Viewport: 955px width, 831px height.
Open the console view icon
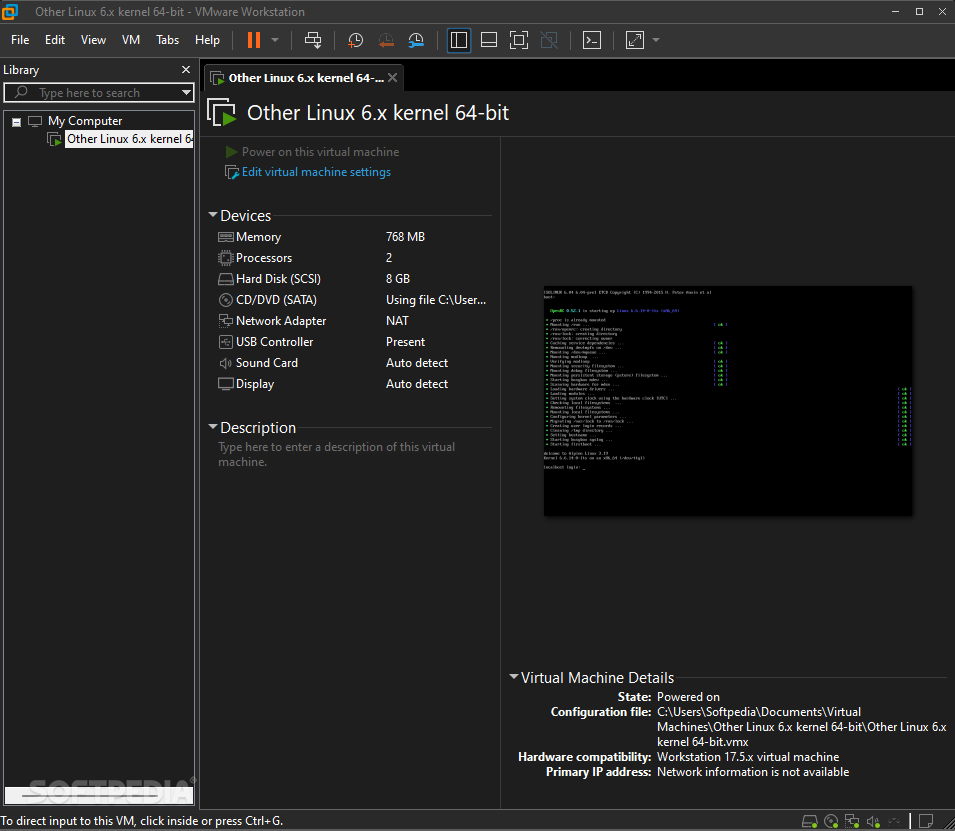592,40
